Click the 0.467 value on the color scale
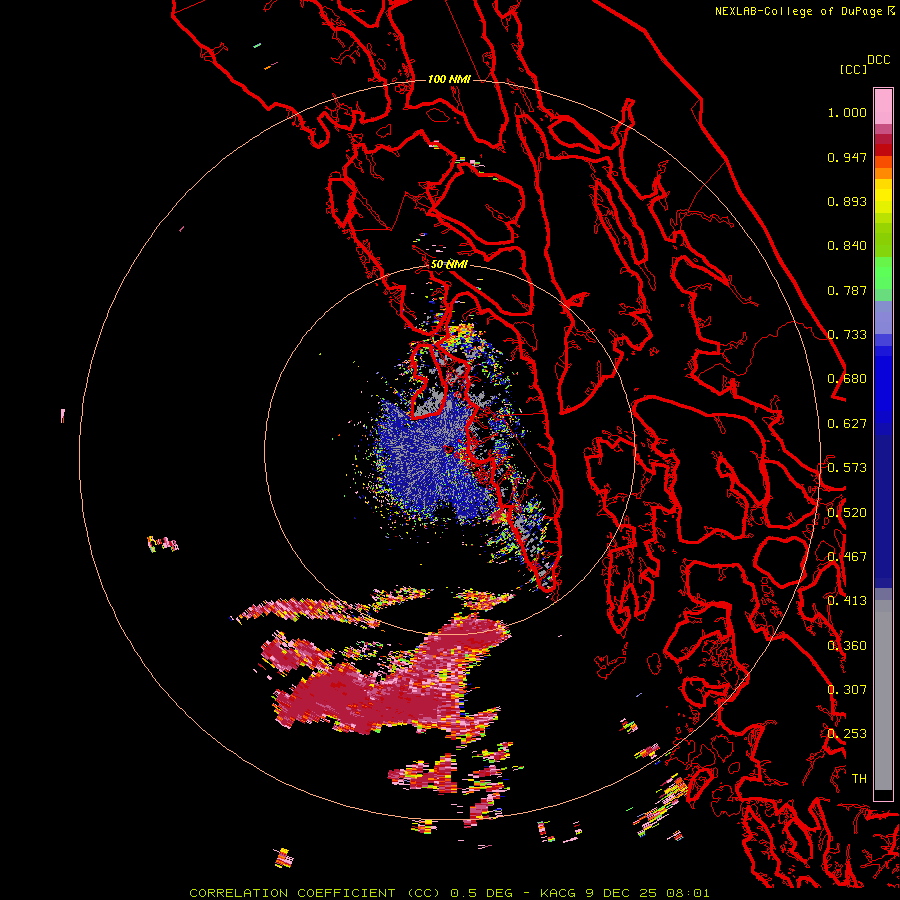Viewport: 900px width, 900px height. click(847, 557)
